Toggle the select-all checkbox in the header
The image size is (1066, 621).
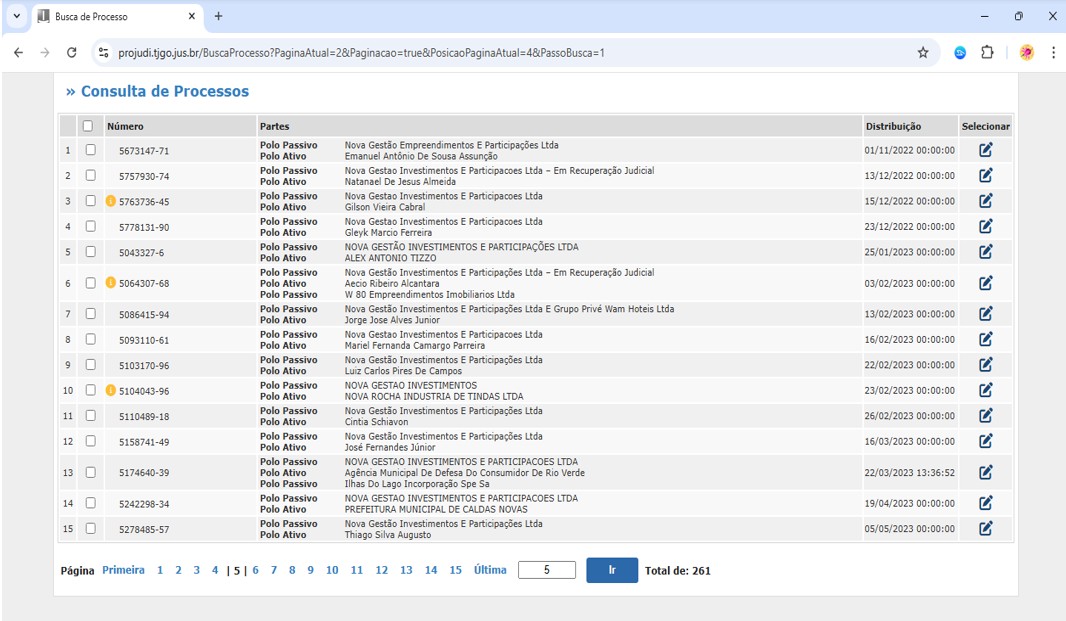pos(88,126)
